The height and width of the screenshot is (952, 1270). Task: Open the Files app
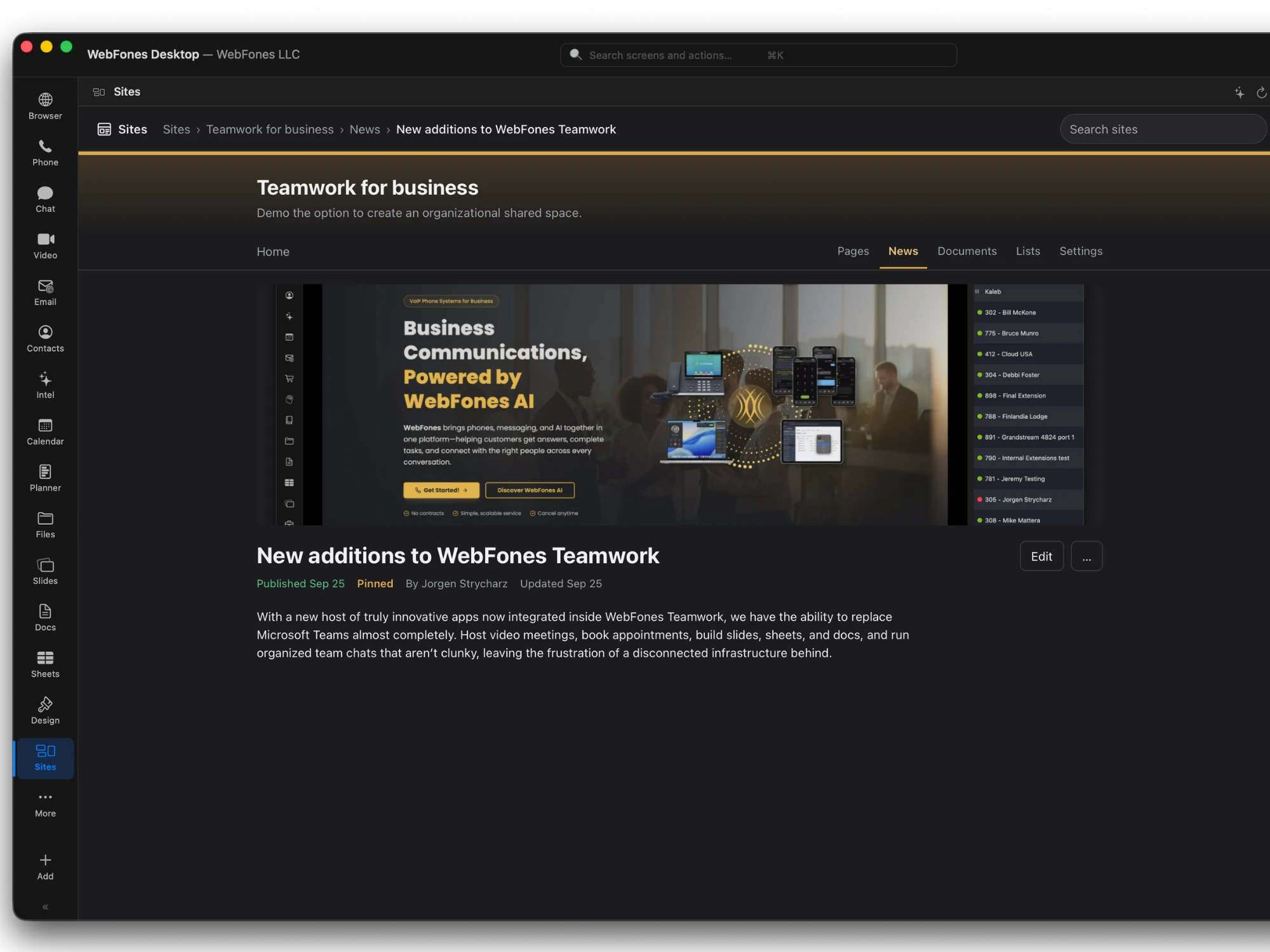(x=45, y=525)
